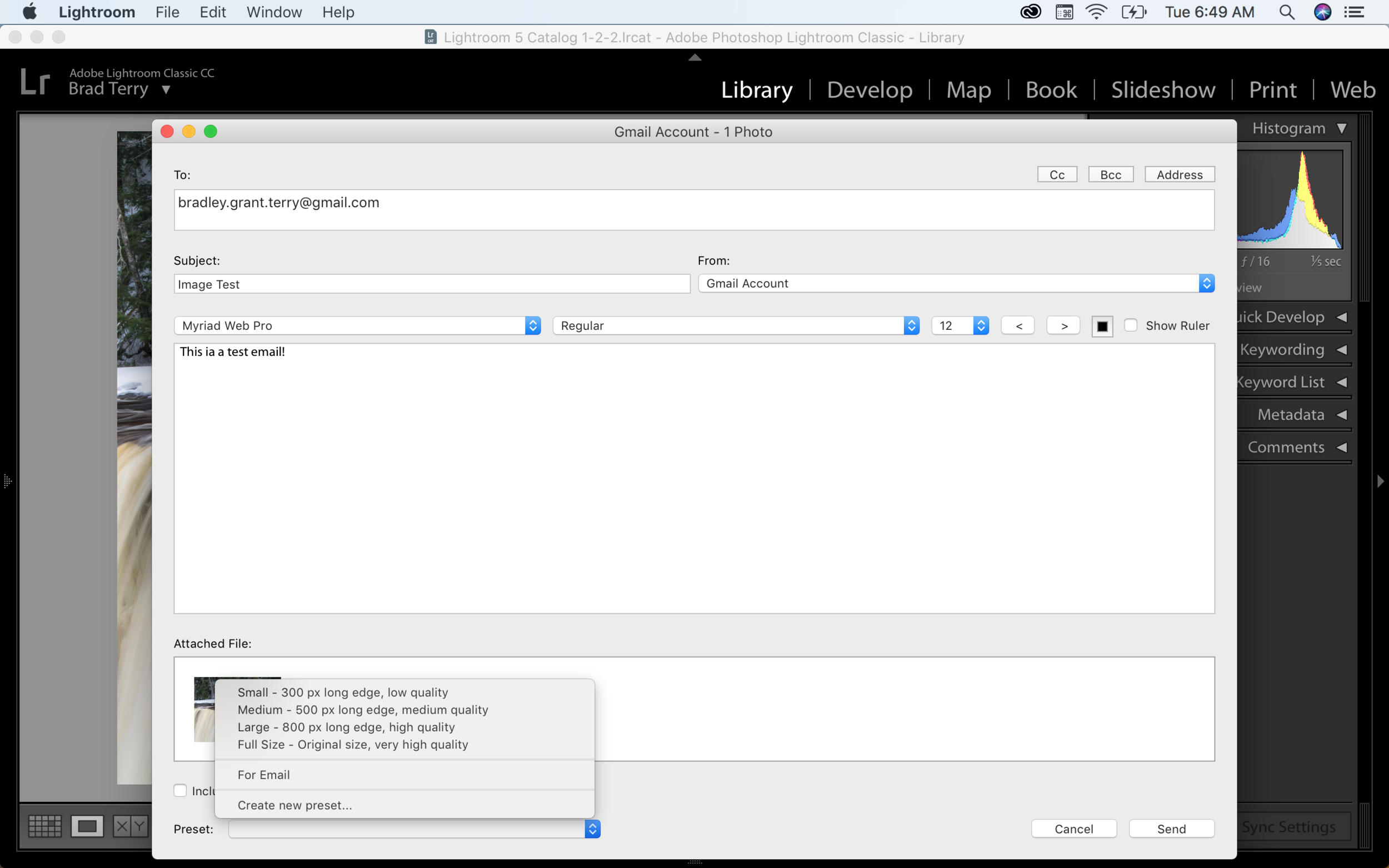
Task: Collapse the Histogram panel
Action: click(x=1341, y=128)
